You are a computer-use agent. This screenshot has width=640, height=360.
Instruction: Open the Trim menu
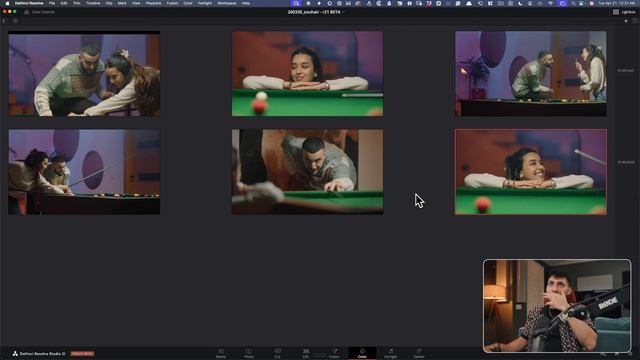76,3
